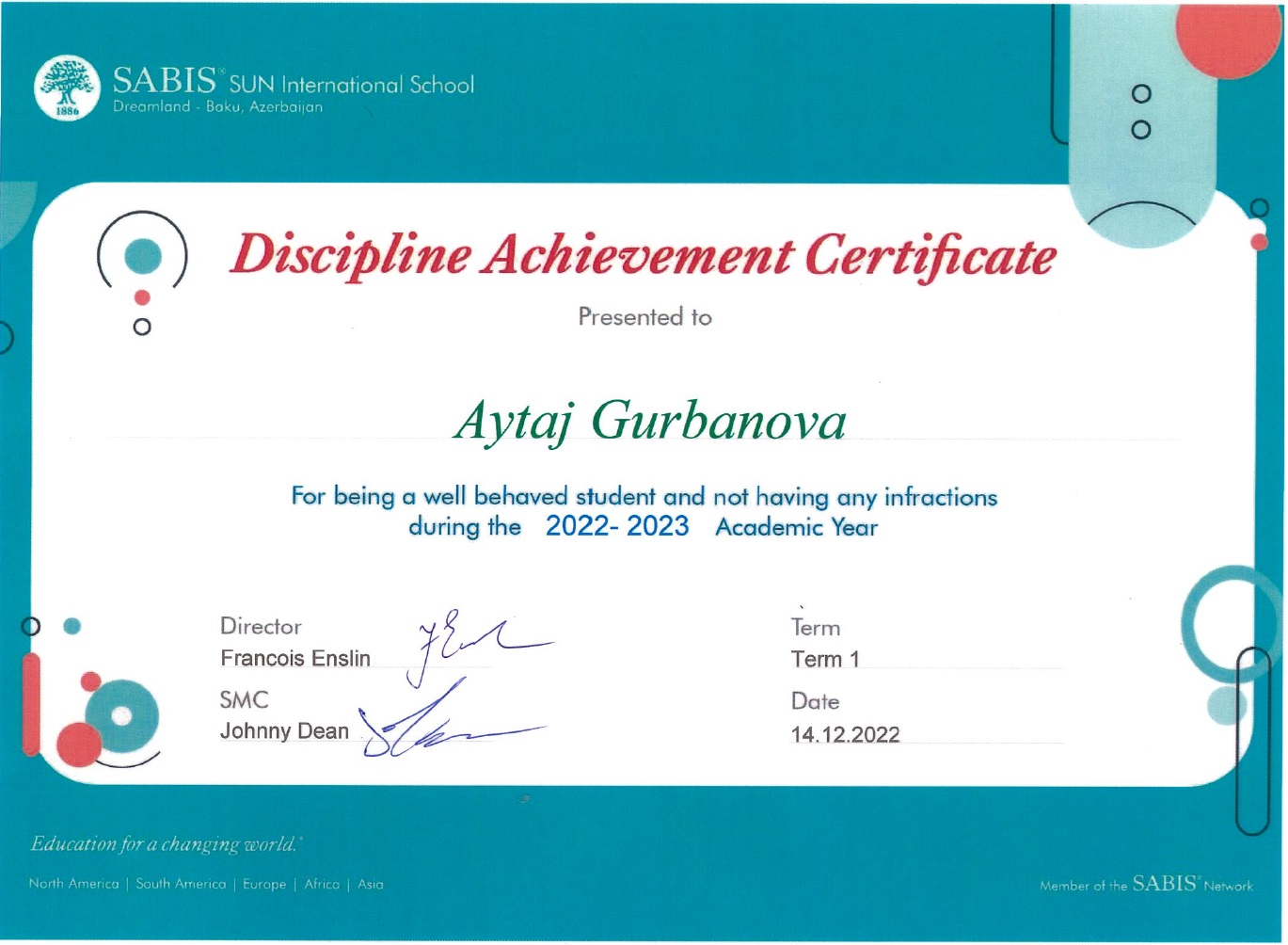The image size is (1288, 945).
Task: Click the recipient name Aytaj Gurbanova
Action: tap(650, 420)
